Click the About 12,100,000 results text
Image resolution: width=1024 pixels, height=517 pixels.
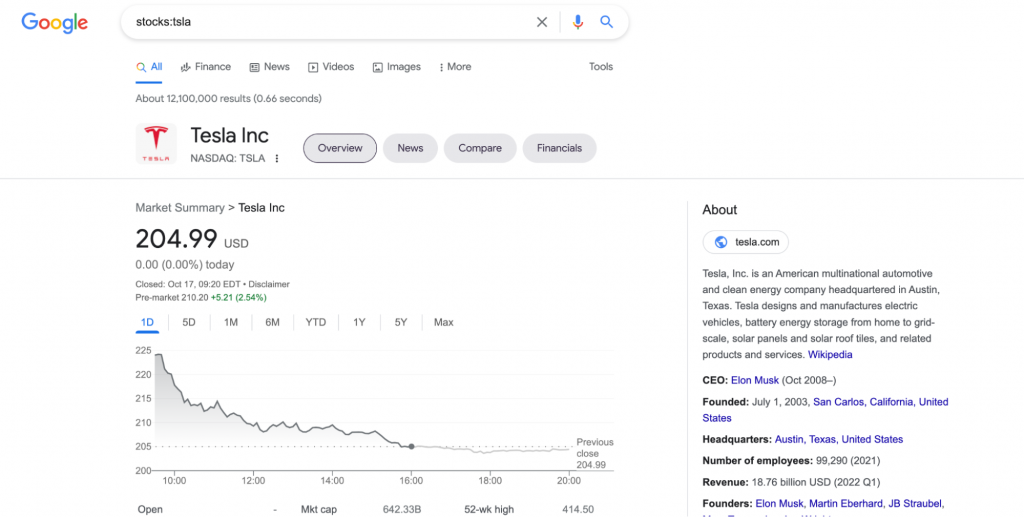pos(229,99)
